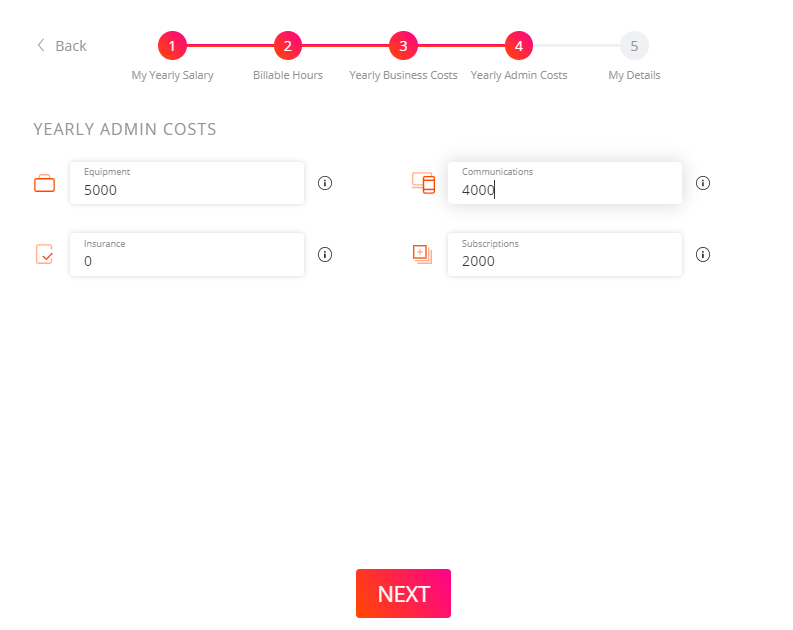This screenshot has width=793, height=630.
Task: Show info for Equipment field
Action: pos(325,183)
